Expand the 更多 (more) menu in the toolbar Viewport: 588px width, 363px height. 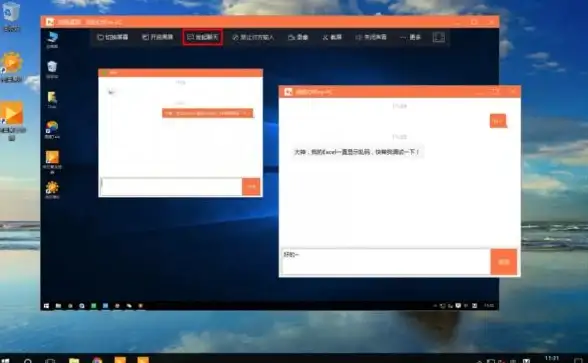click(411, 38)
